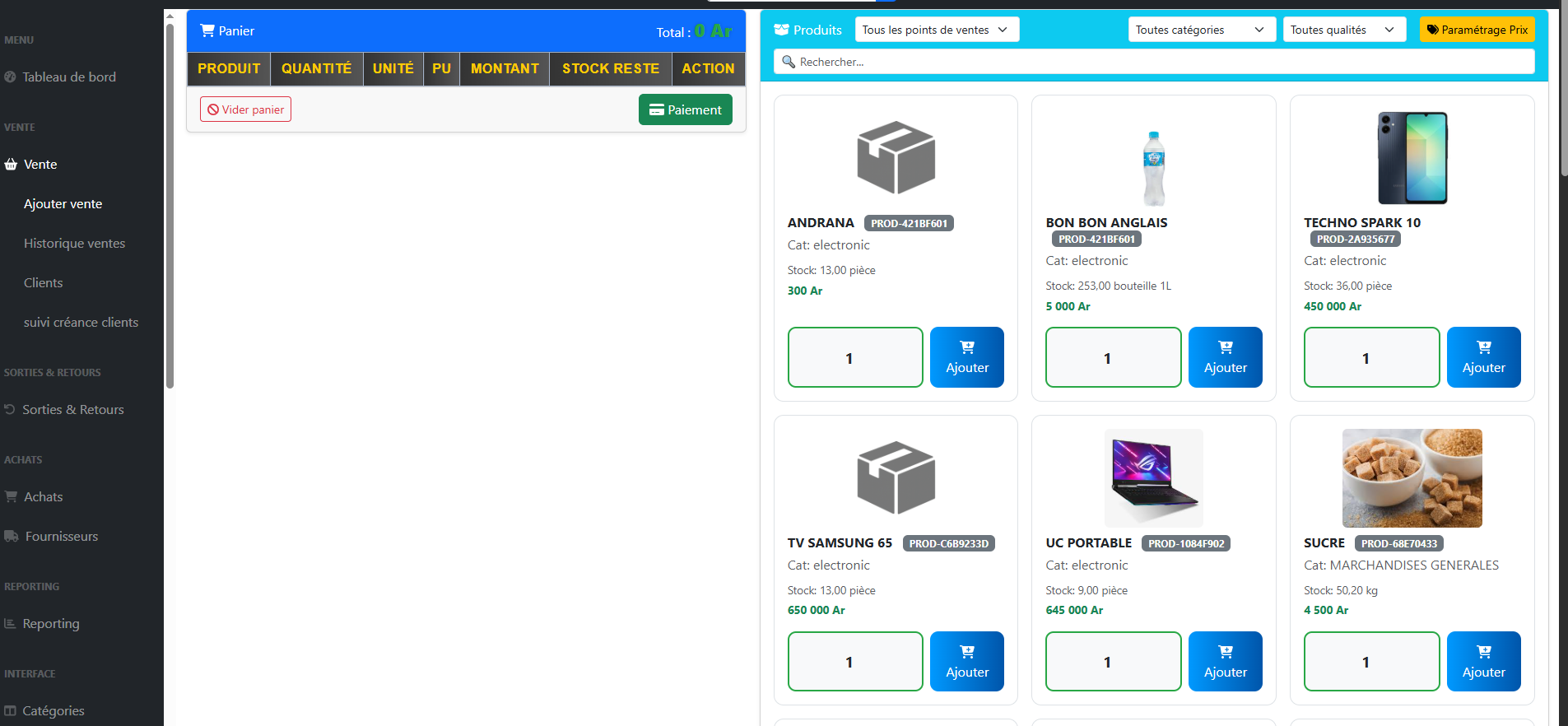Screen dimensions: 1568x726
Task: Click the search magnifier icon
Action: pos(789,62)
